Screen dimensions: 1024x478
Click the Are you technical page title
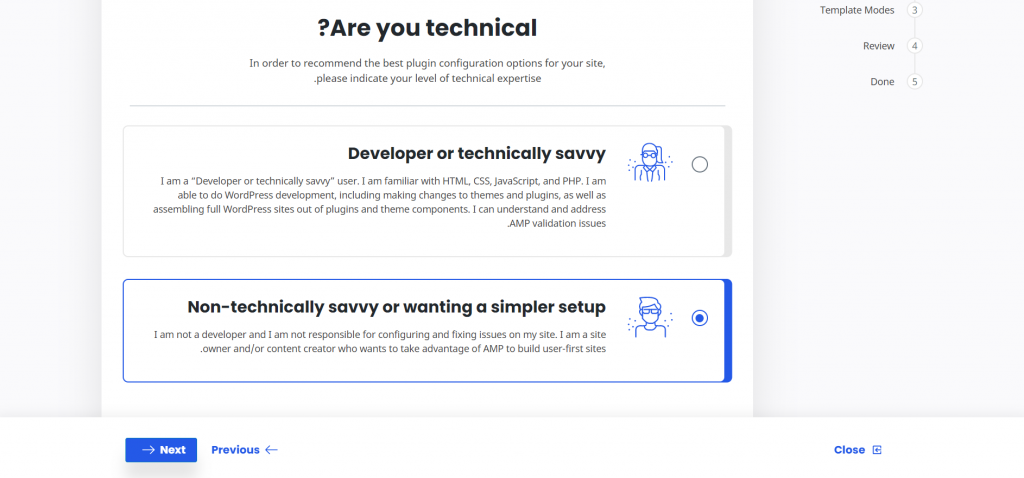coord(427,28)
